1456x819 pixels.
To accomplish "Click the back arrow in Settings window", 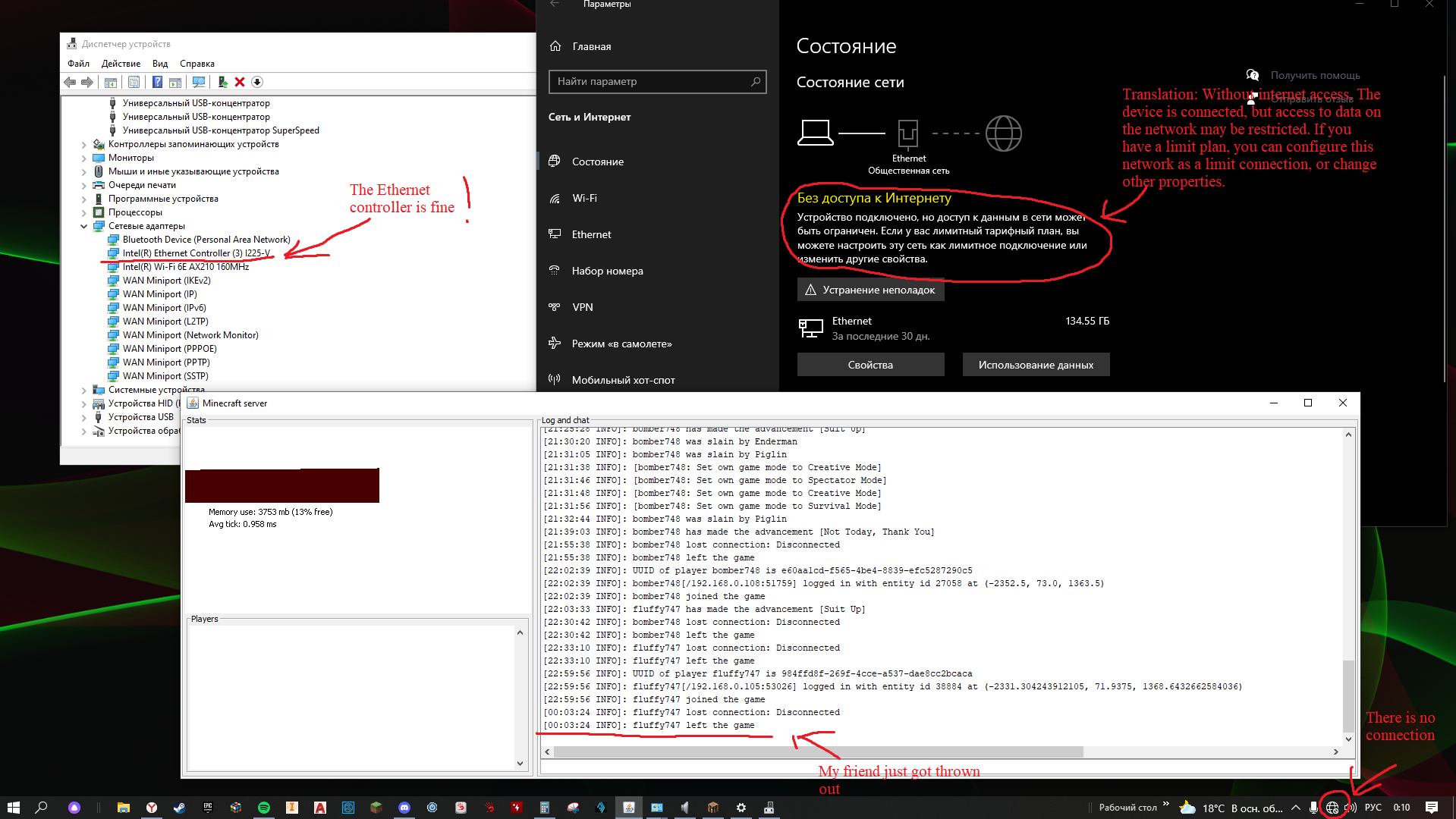I will 555,4.
